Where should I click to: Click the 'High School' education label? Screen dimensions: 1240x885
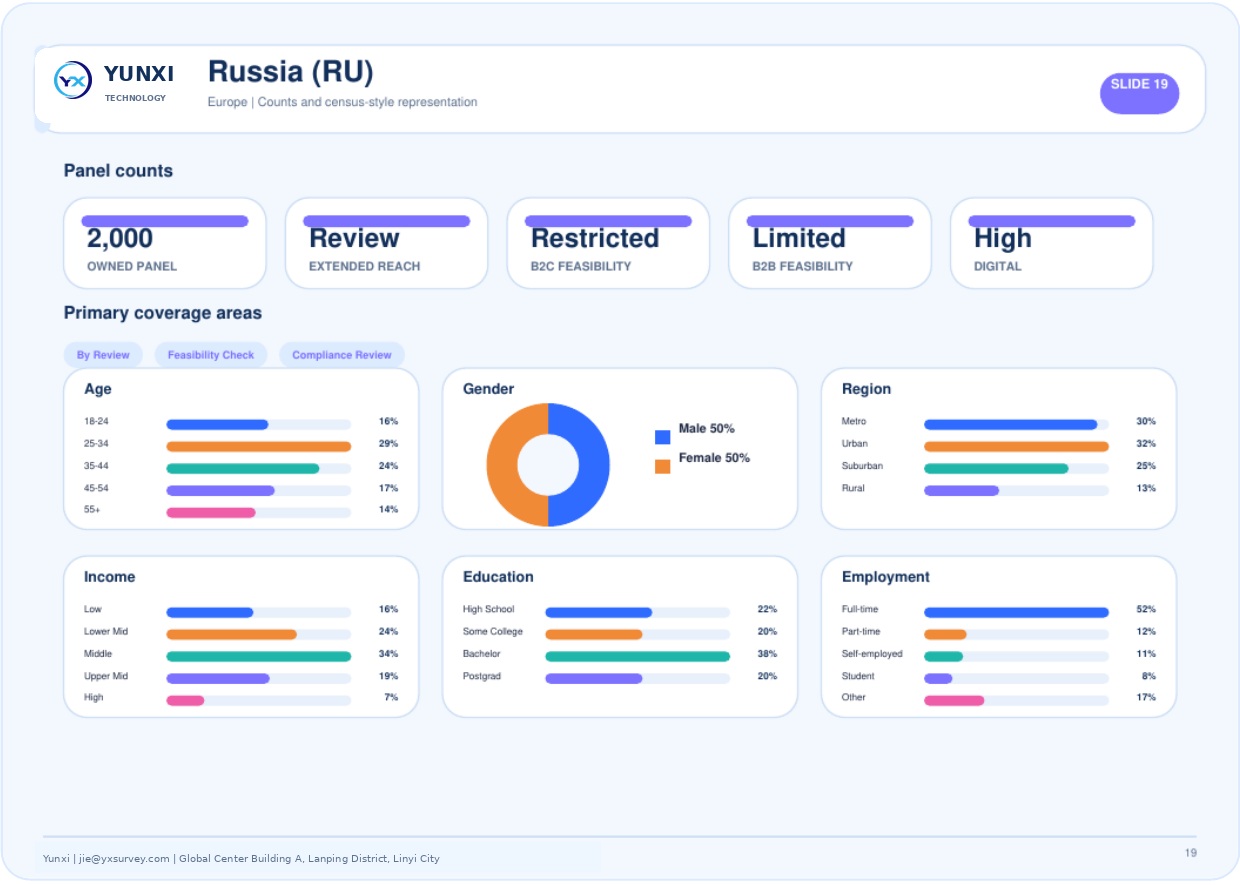pyautogui.click(x=488, y=610)
